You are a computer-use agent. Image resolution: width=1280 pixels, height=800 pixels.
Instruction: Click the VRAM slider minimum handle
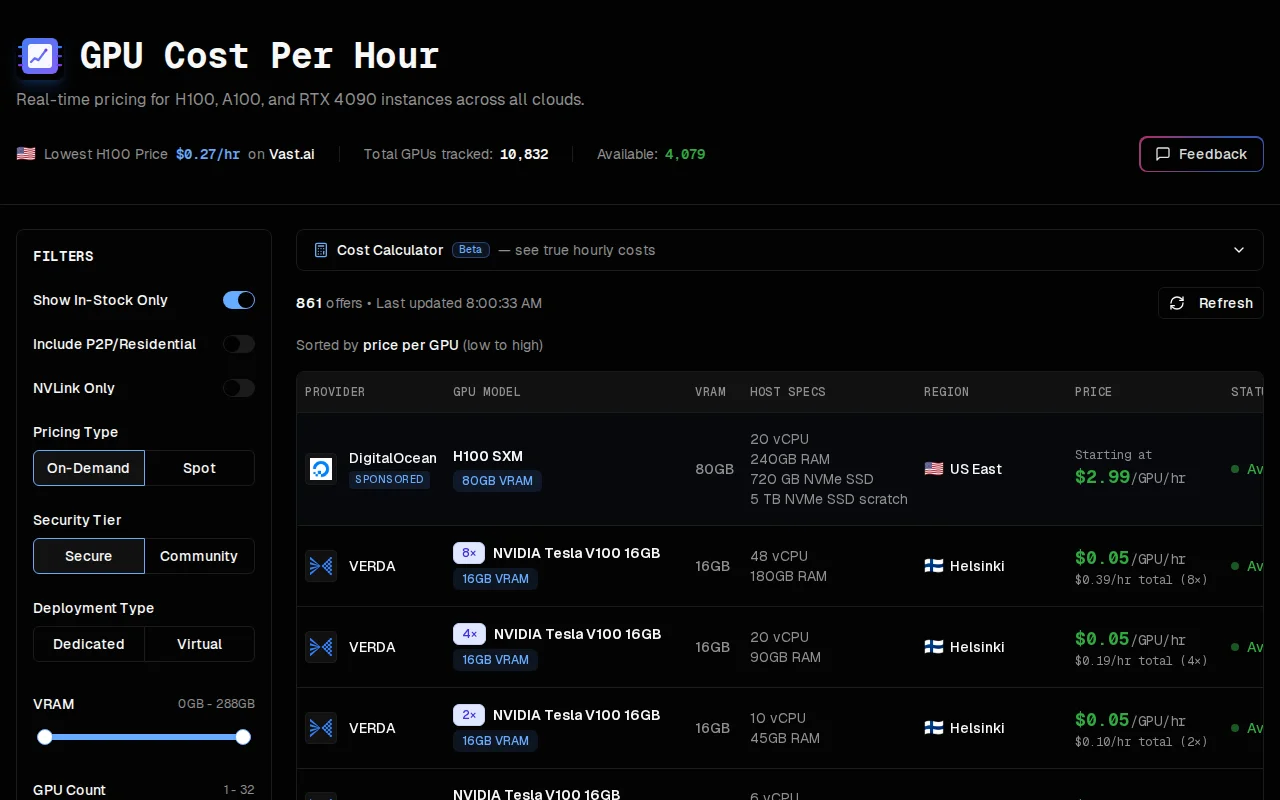pos(44,737)
